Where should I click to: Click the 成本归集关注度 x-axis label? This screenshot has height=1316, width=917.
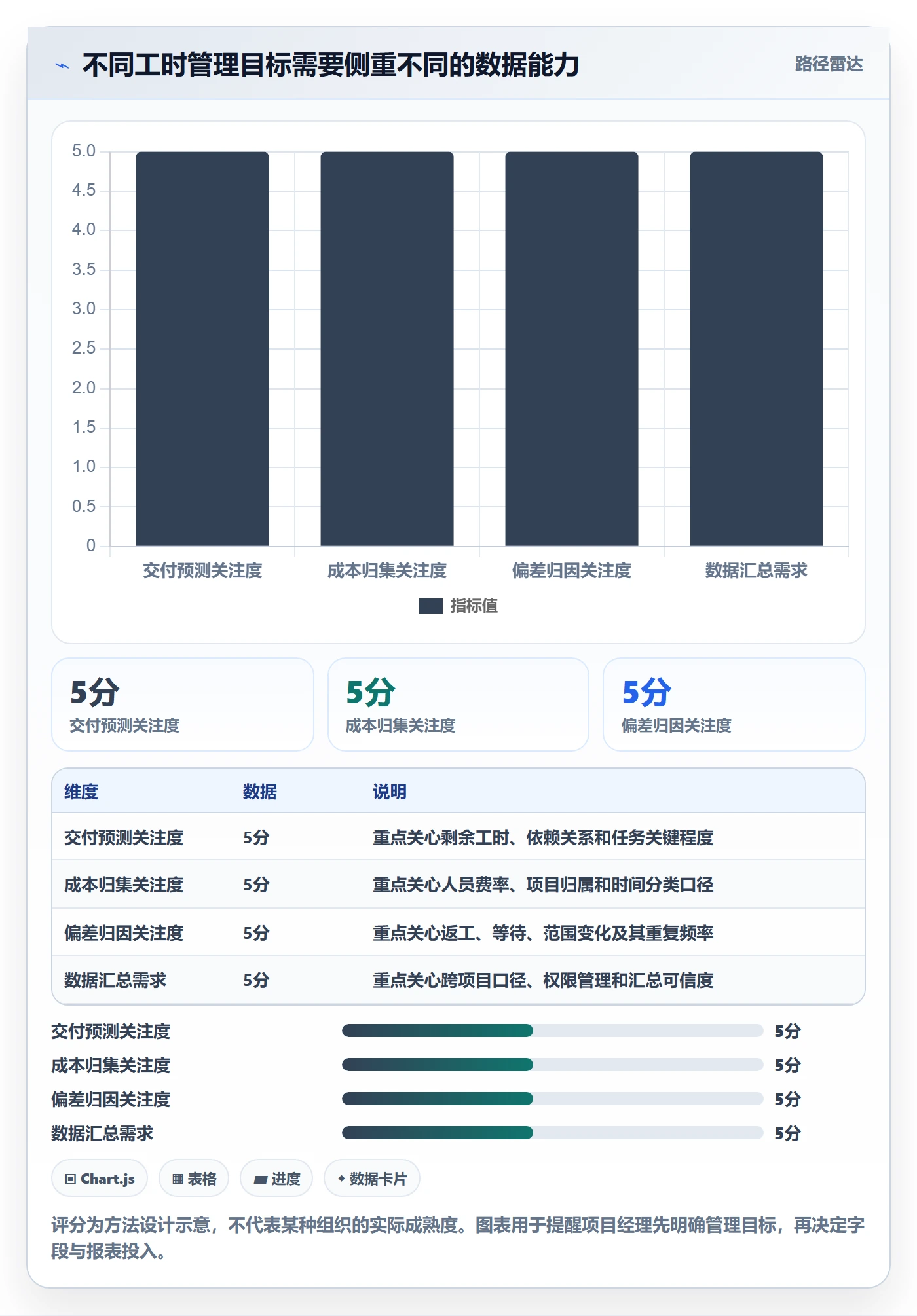(387, 571)
